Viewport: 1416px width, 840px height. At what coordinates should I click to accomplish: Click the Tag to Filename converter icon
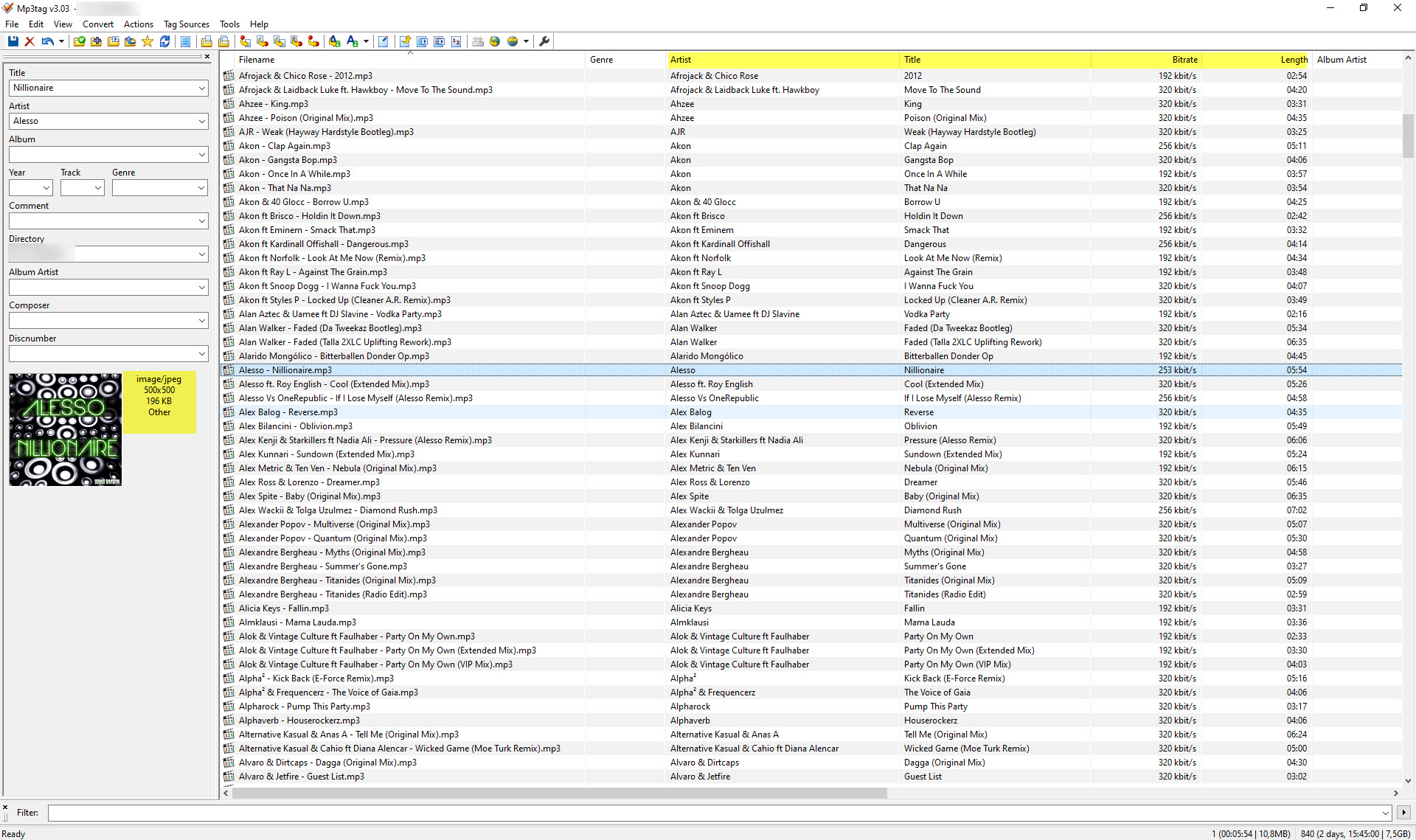point(246,42)
